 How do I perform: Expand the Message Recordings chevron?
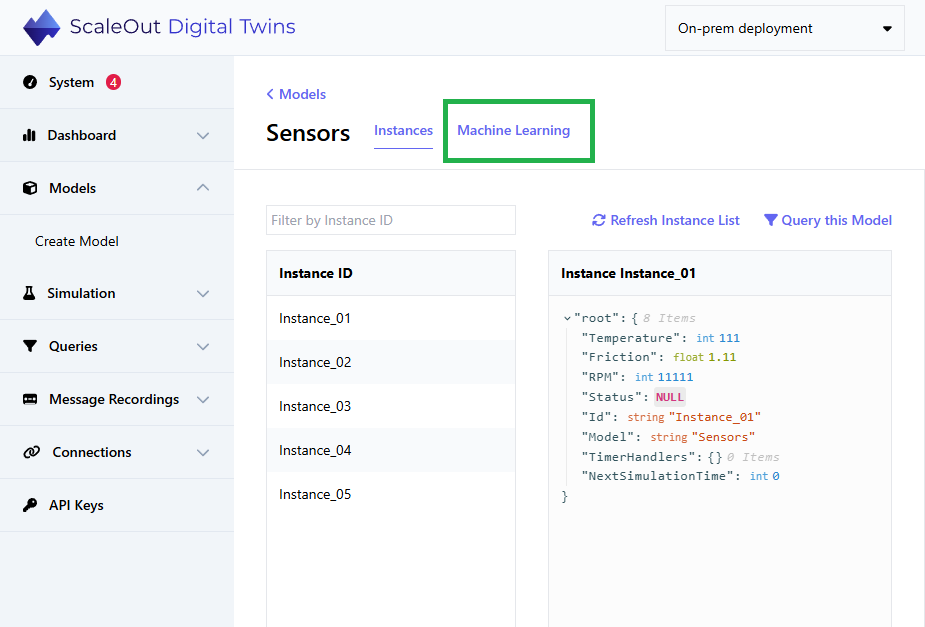203,400
